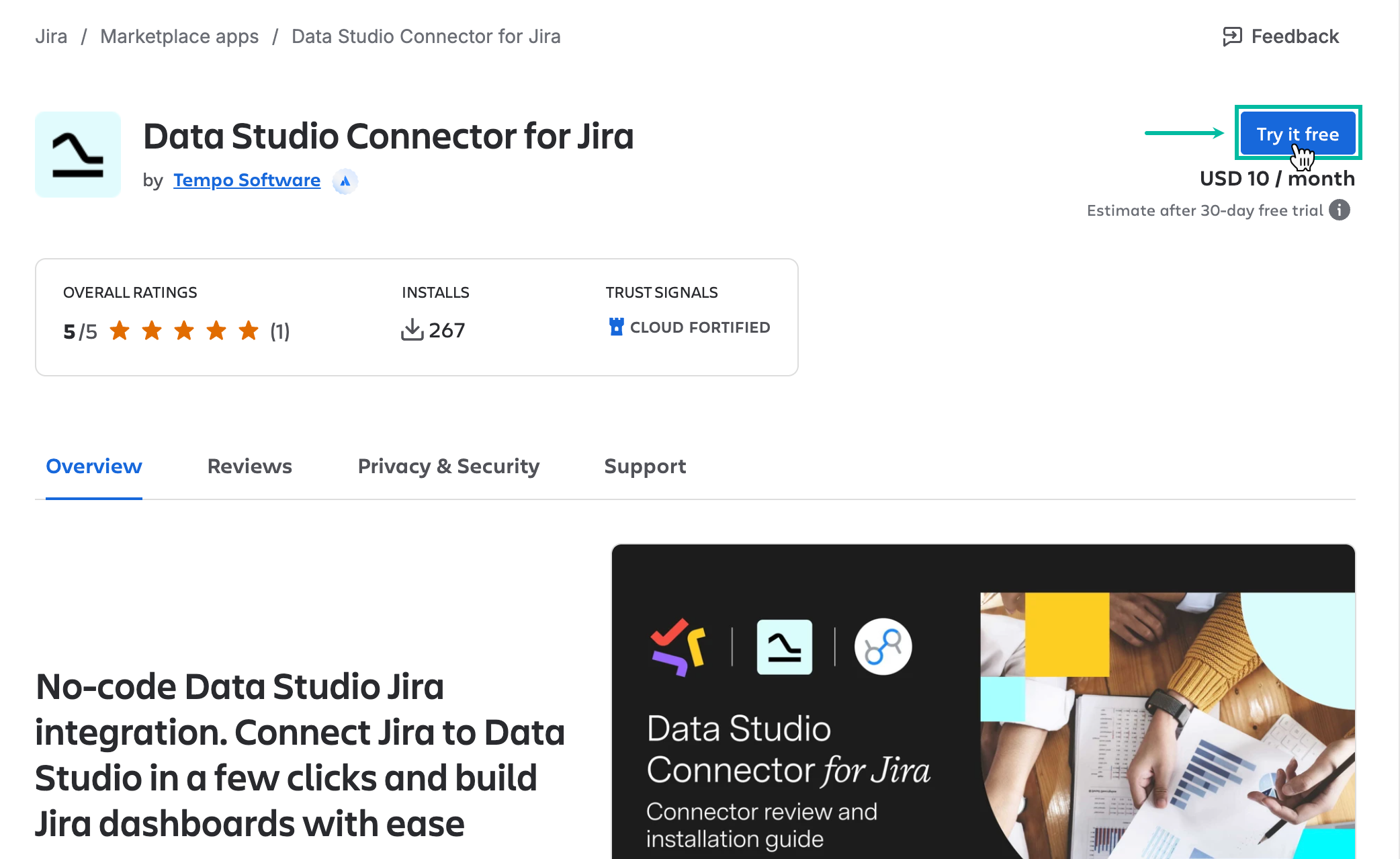Click the installs download icon

(412, 330)
